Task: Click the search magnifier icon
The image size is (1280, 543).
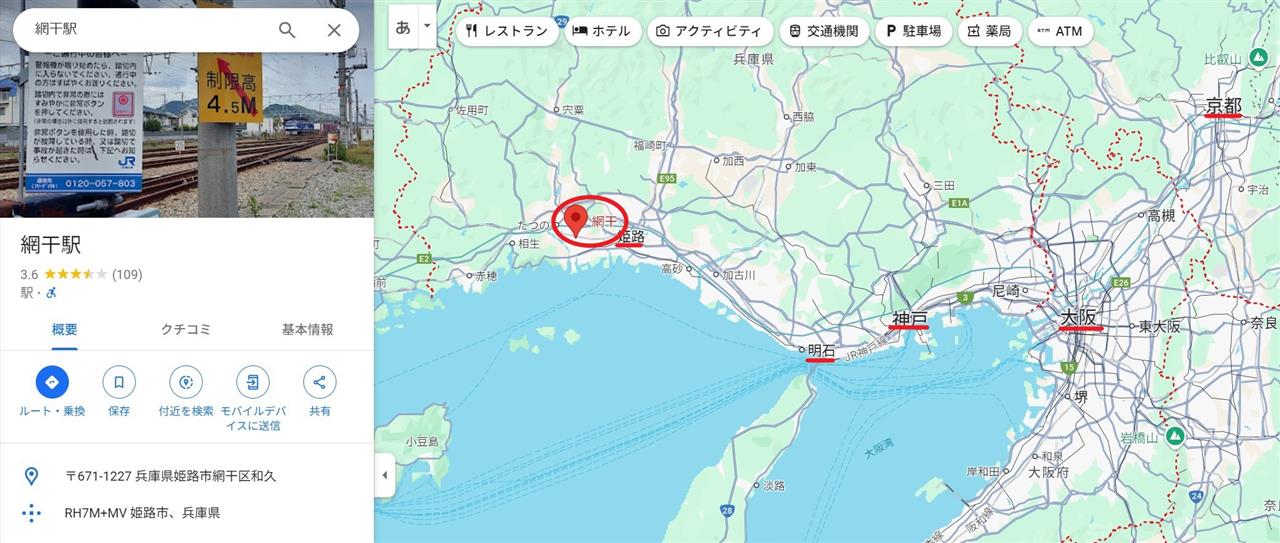Action: point(287,30)
